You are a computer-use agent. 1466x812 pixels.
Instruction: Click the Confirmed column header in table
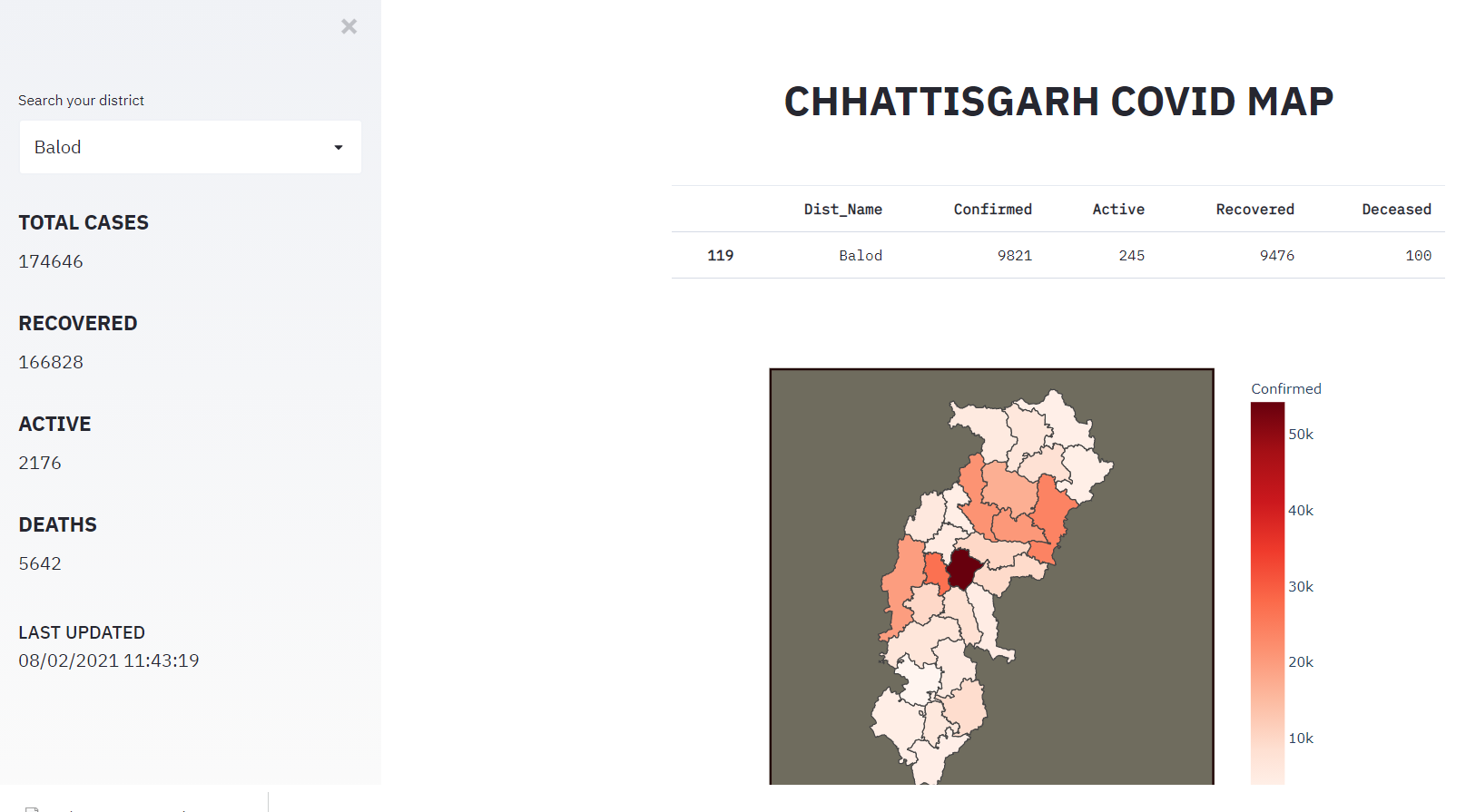pyautogui.click(x=992, y=210)
